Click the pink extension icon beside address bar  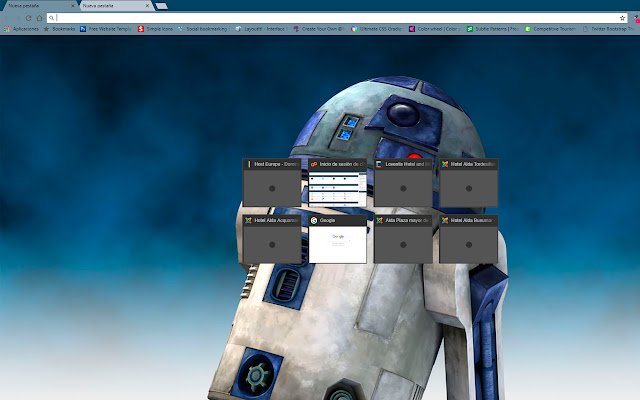637,19
